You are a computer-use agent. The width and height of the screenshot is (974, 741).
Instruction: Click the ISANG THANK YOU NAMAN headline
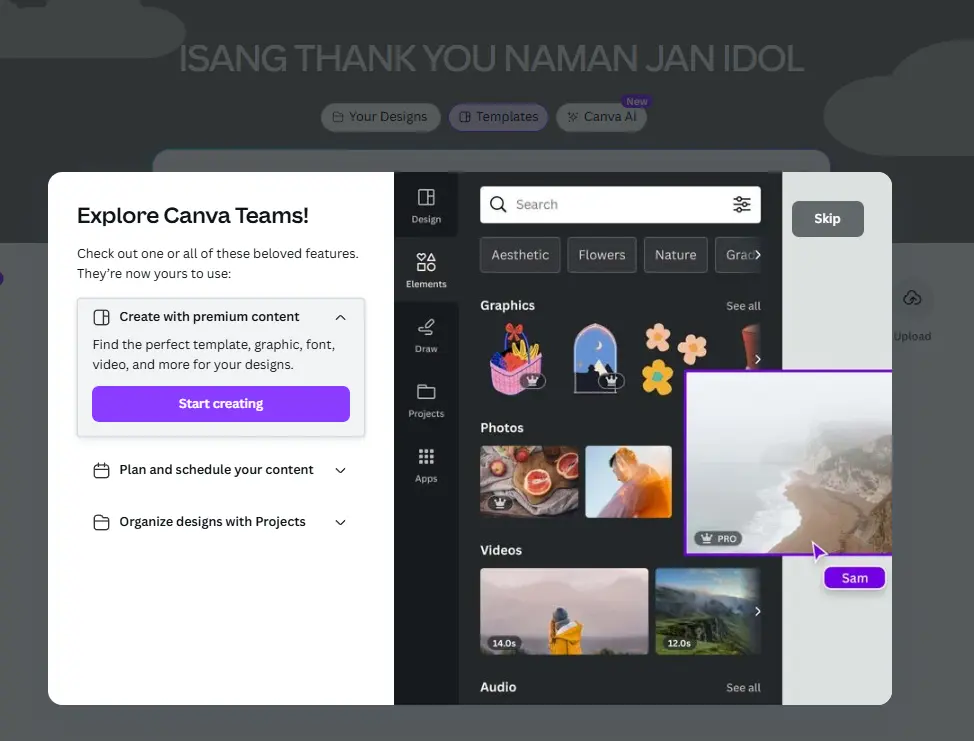click(491, 58)
